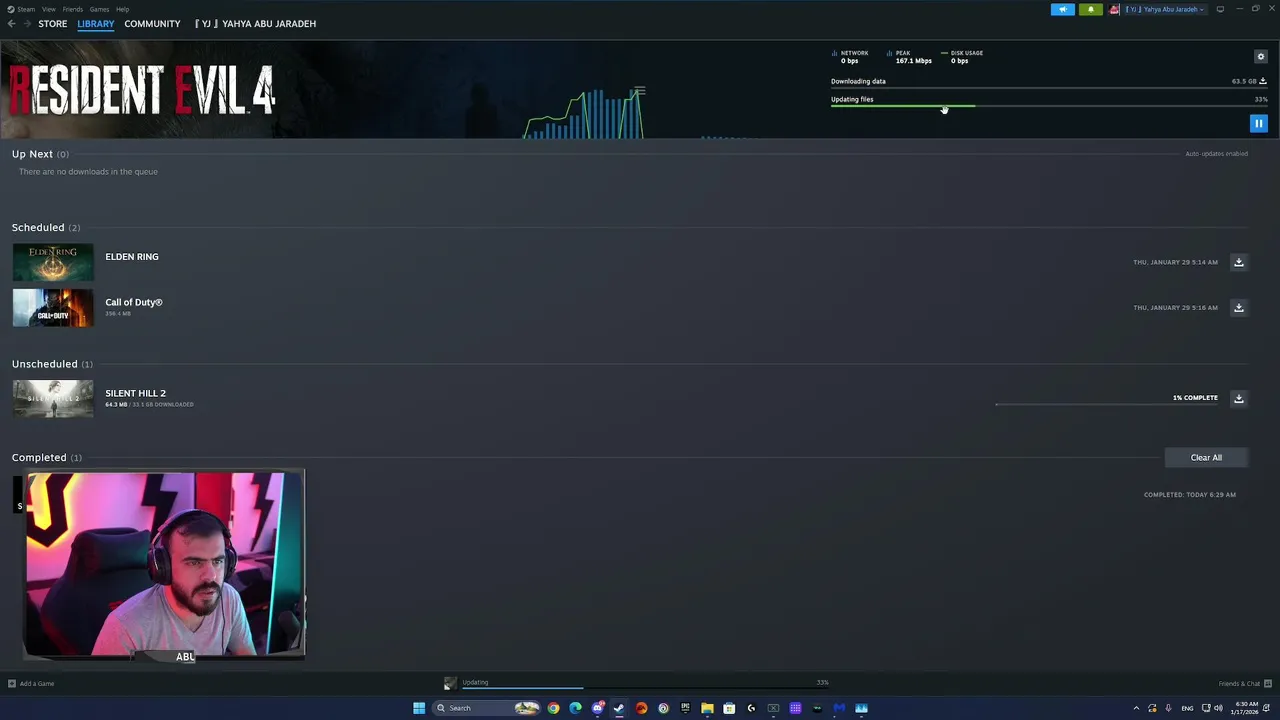
Task: Click the user avatar in title bar
Action: pyautogui.click(x=1114, y=9)
